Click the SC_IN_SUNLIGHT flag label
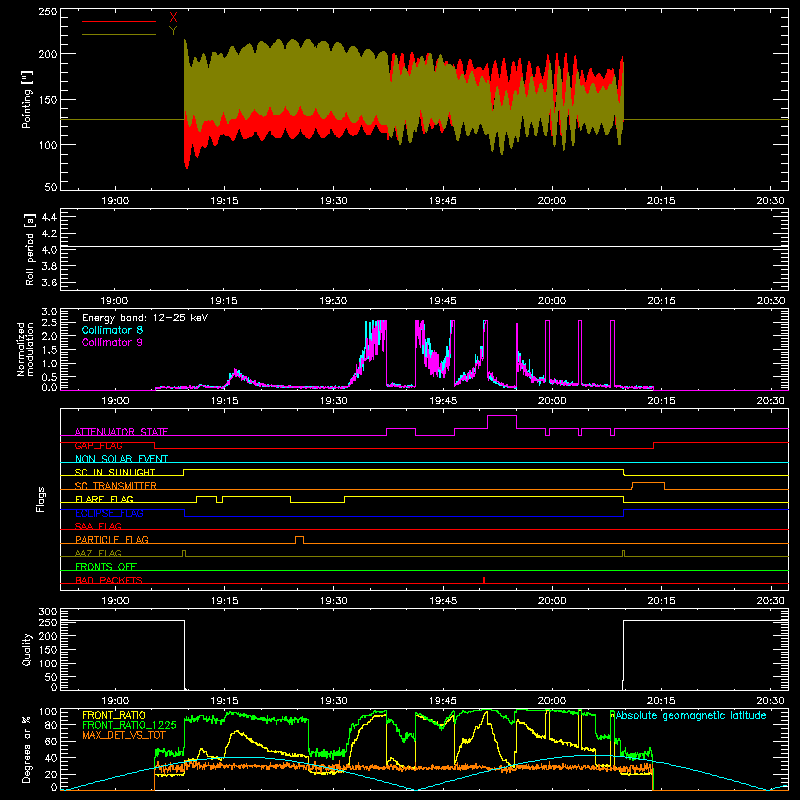 (x=115, y=472)
